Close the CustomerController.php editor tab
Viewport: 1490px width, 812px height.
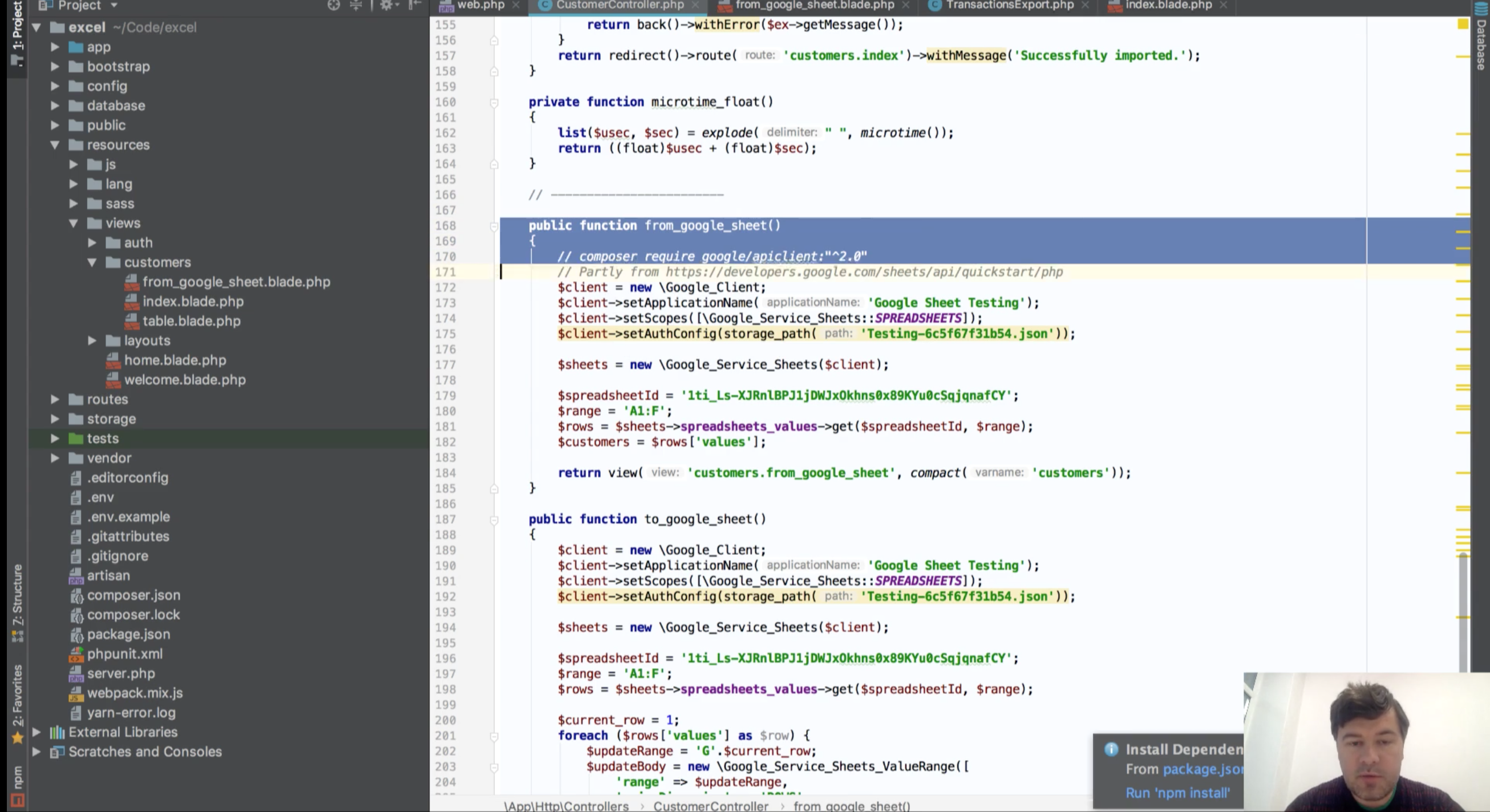coord(695,5)
